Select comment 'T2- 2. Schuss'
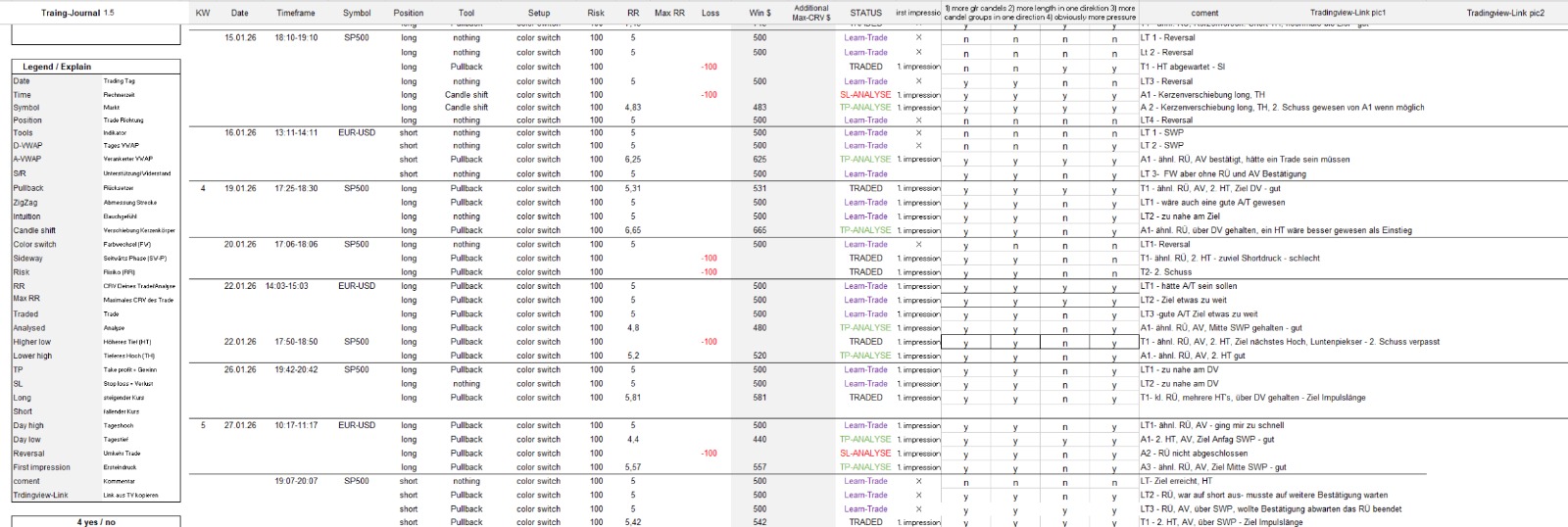 (1166, 271)
